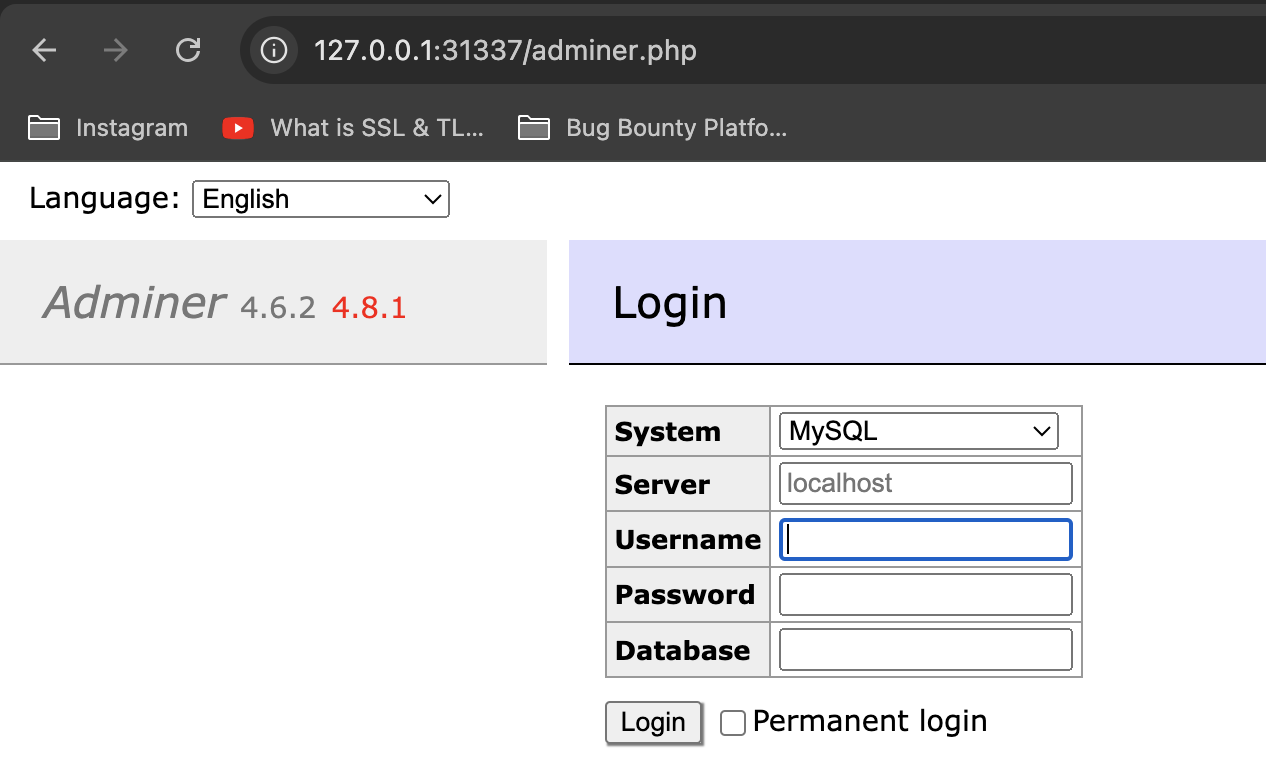Open the What is SSL & TL... bookmark
This screenshot has width=1266, height=763.
353,128
